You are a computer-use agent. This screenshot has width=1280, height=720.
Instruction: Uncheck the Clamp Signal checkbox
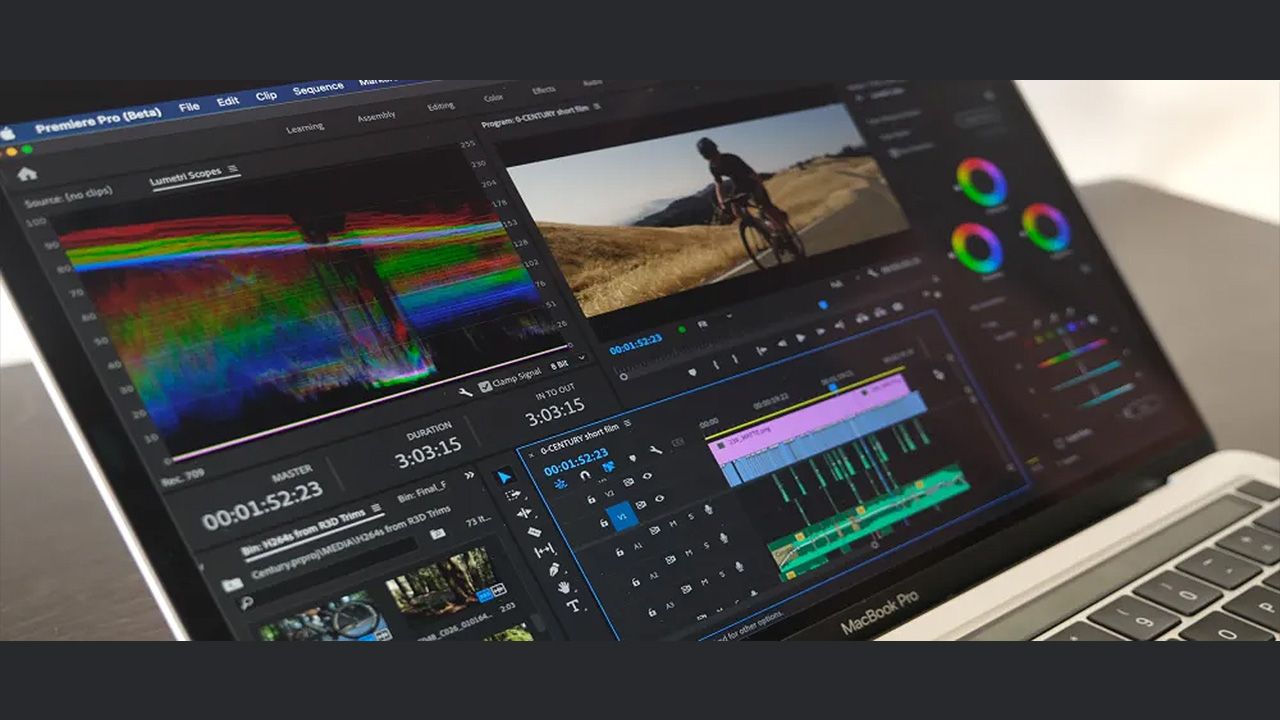(485, 386)
